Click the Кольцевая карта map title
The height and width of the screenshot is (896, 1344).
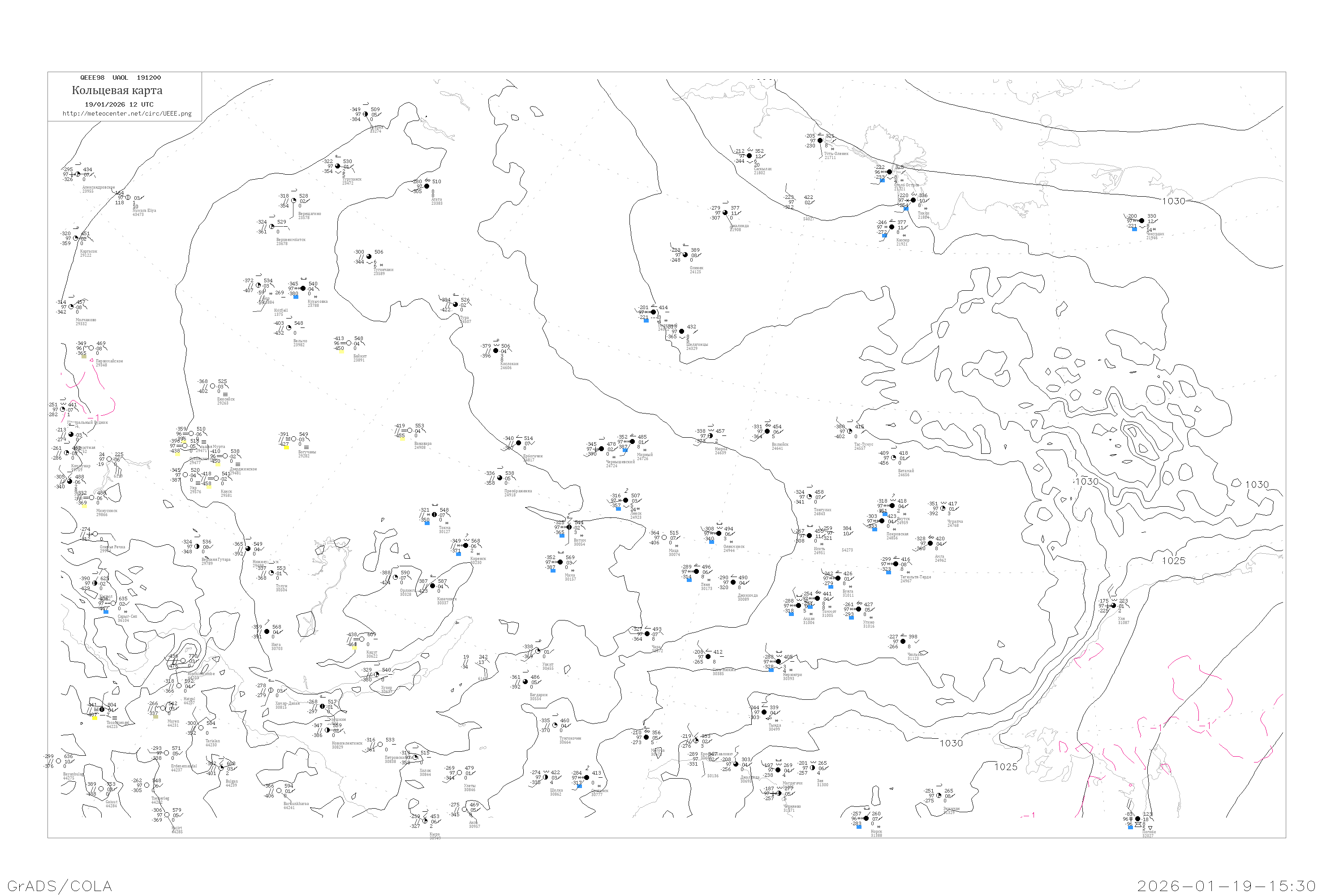117,90
